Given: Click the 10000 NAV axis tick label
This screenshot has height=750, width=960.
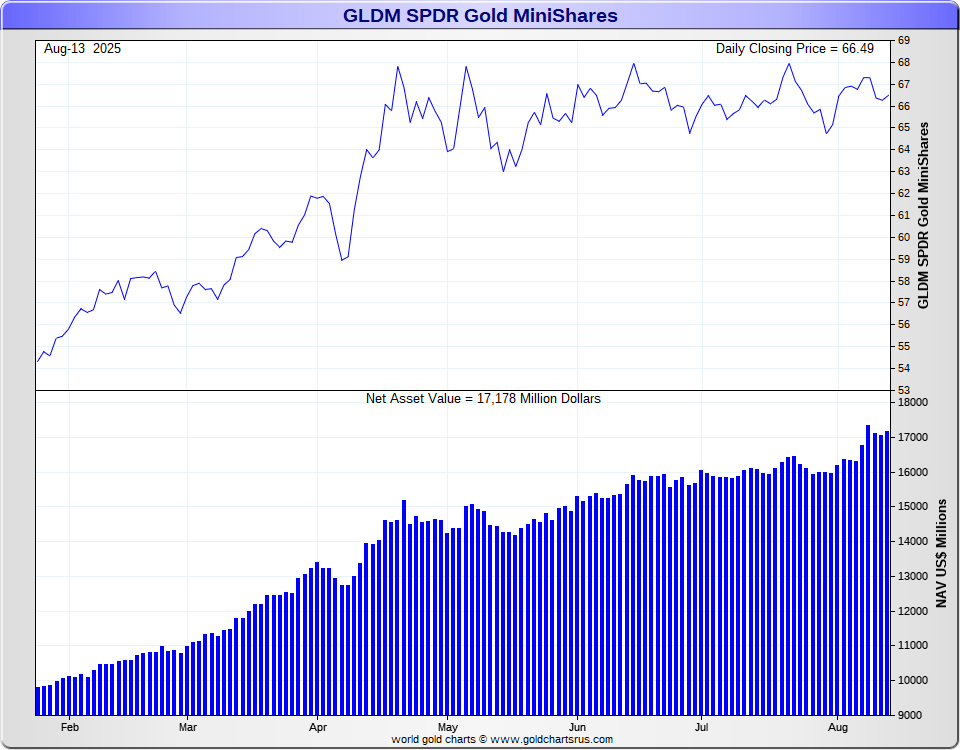Looking at the screenshot, I should pos(913,681).
